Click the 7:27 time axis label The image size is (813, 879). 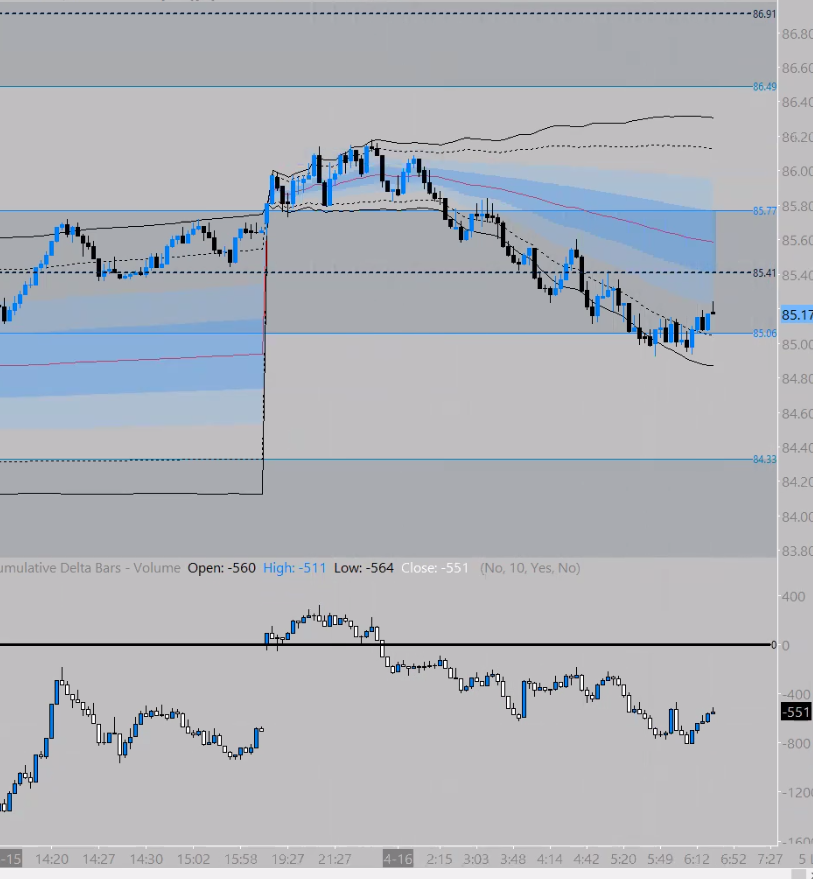click(770, 859)
